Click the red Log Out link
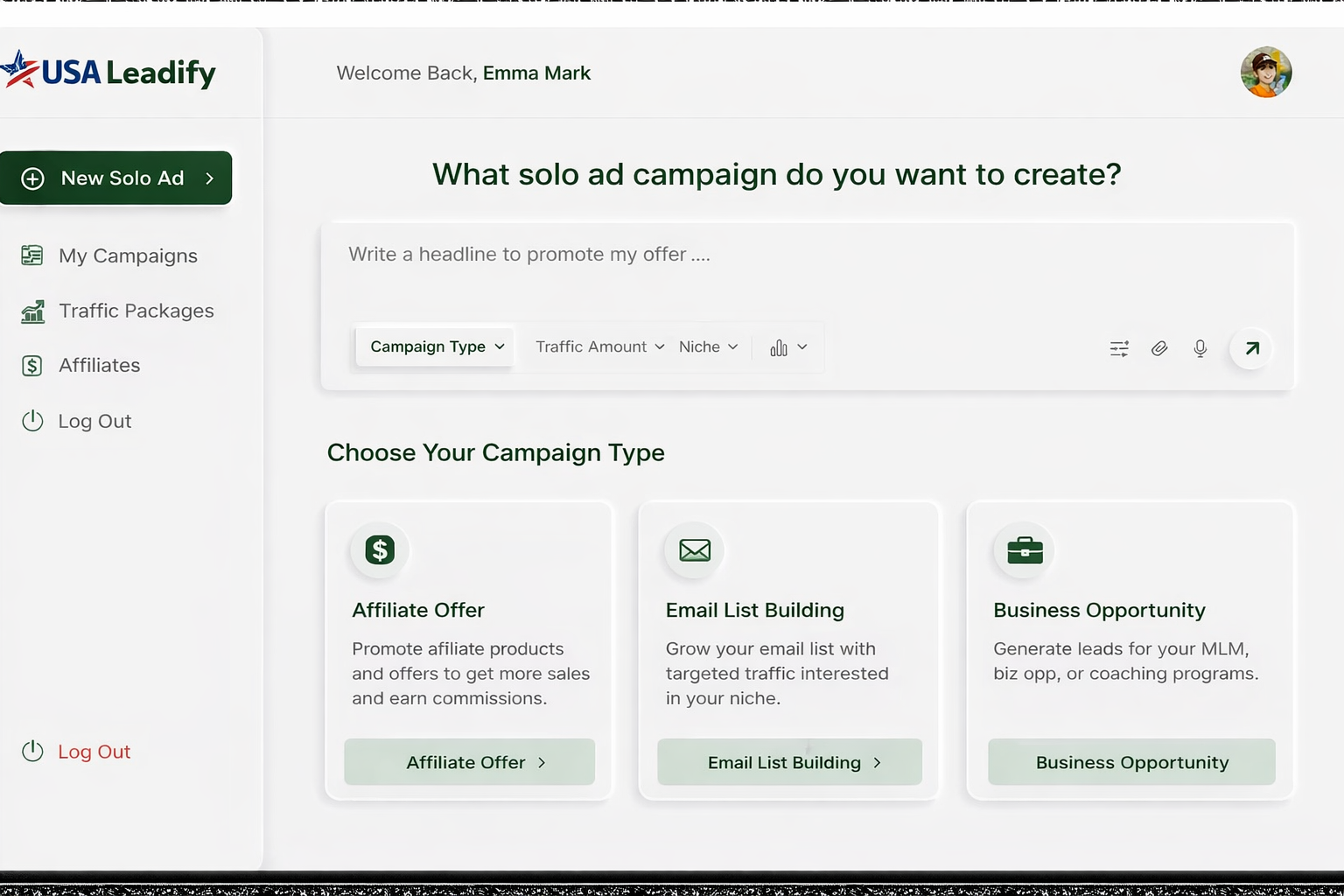The width and height of the screenshot is (1344, 896). click(94, 752)
